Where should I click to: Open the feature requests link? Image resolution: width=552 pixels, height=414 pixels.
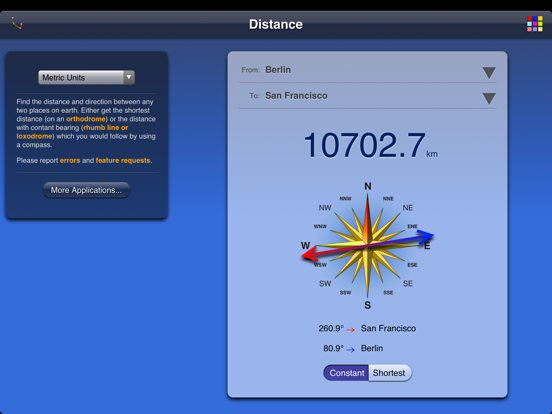(123, 161)
